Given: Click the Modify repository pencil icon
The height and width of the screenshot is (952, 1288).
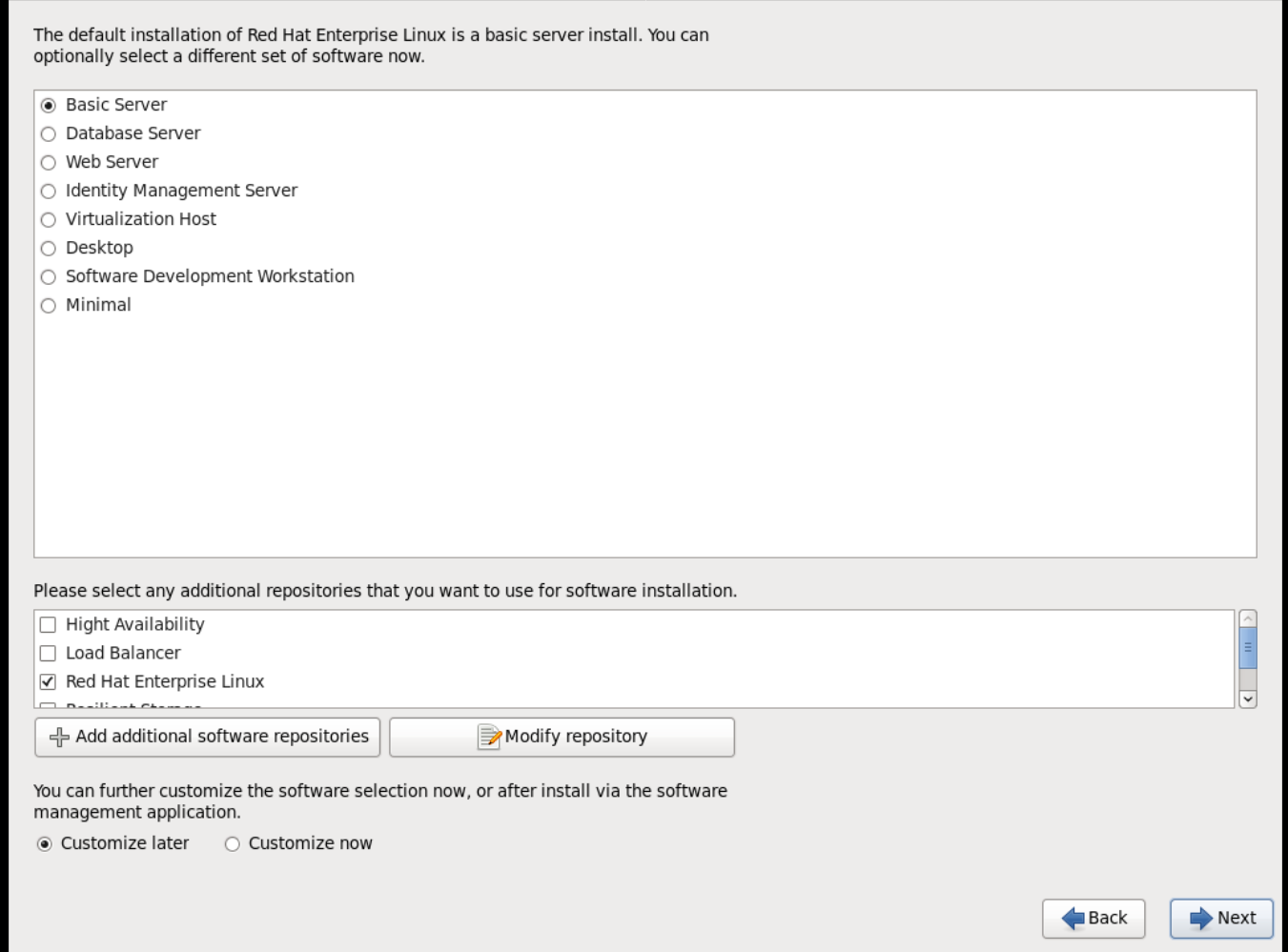Looking at the screenshot, I should point(489,738).
